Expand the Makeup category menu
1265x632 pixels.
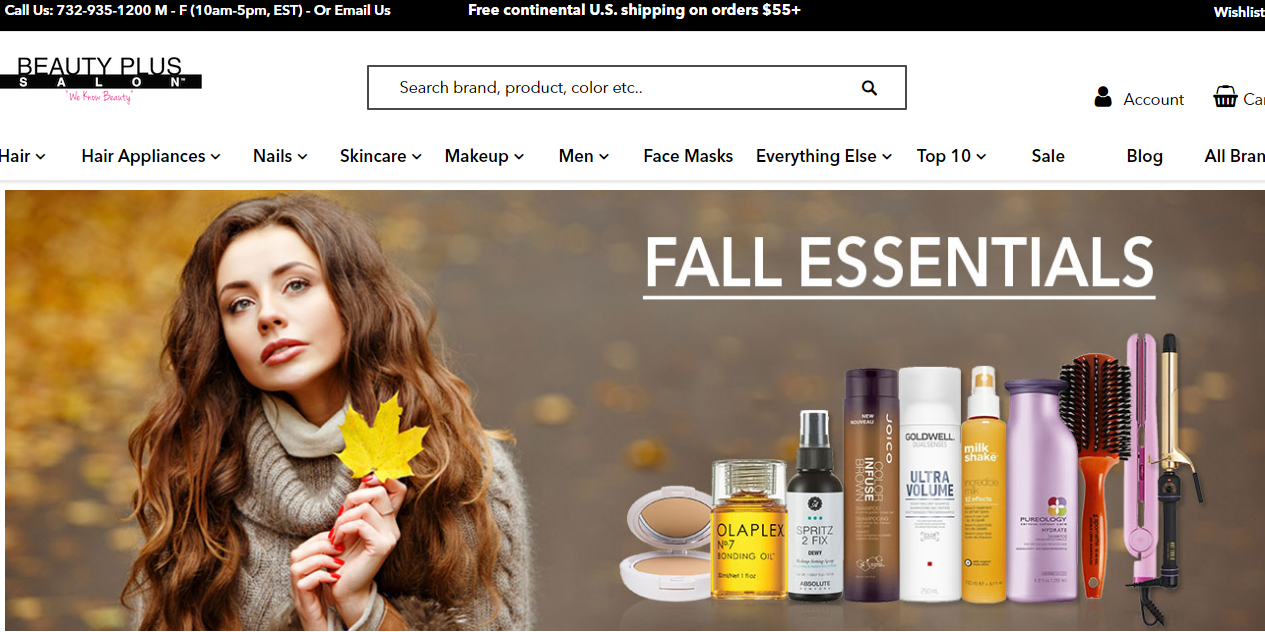point(484,156)
